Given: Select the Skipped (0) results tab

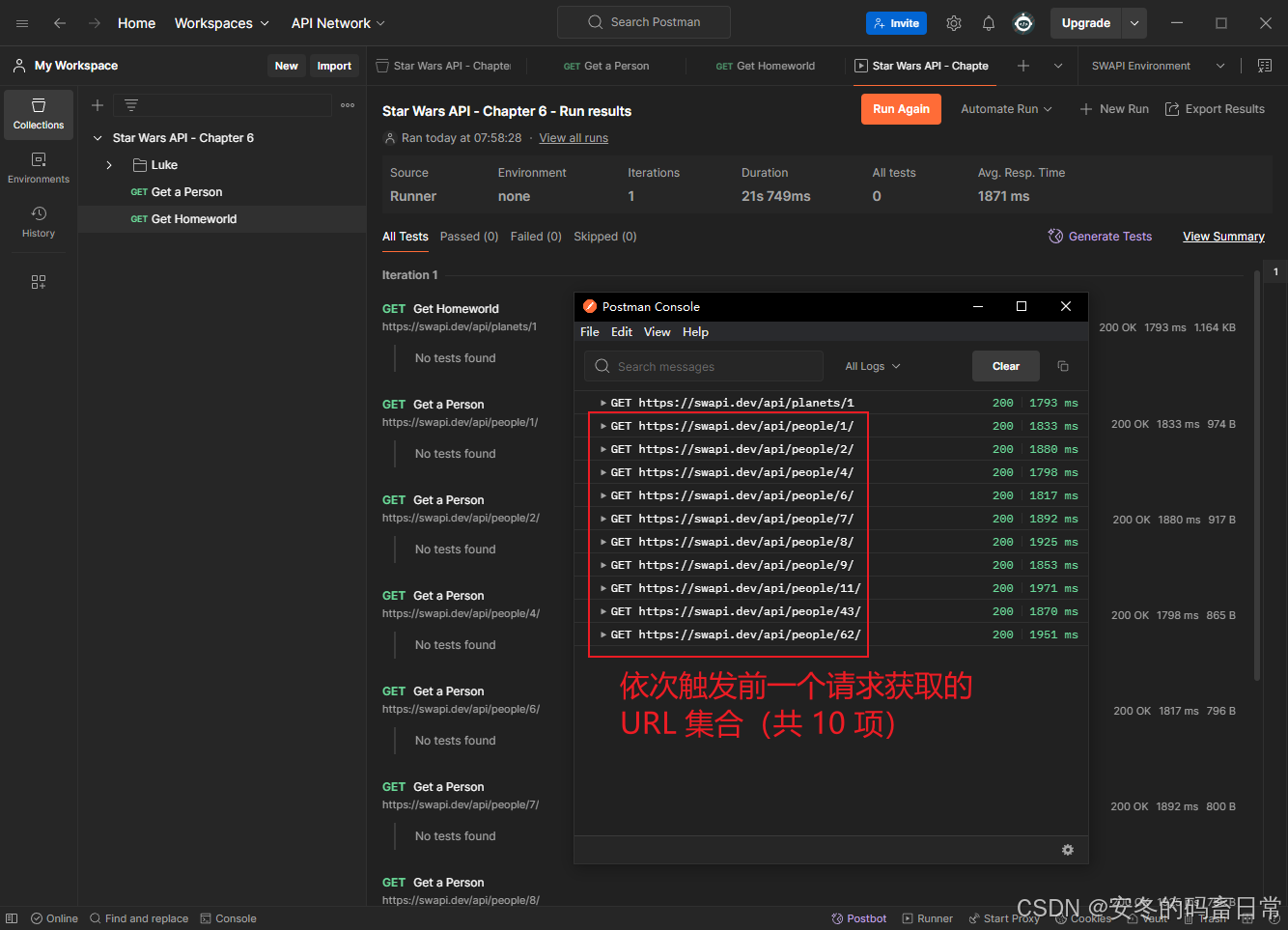Looking at the screenshot, I should [x=605, y=237].
